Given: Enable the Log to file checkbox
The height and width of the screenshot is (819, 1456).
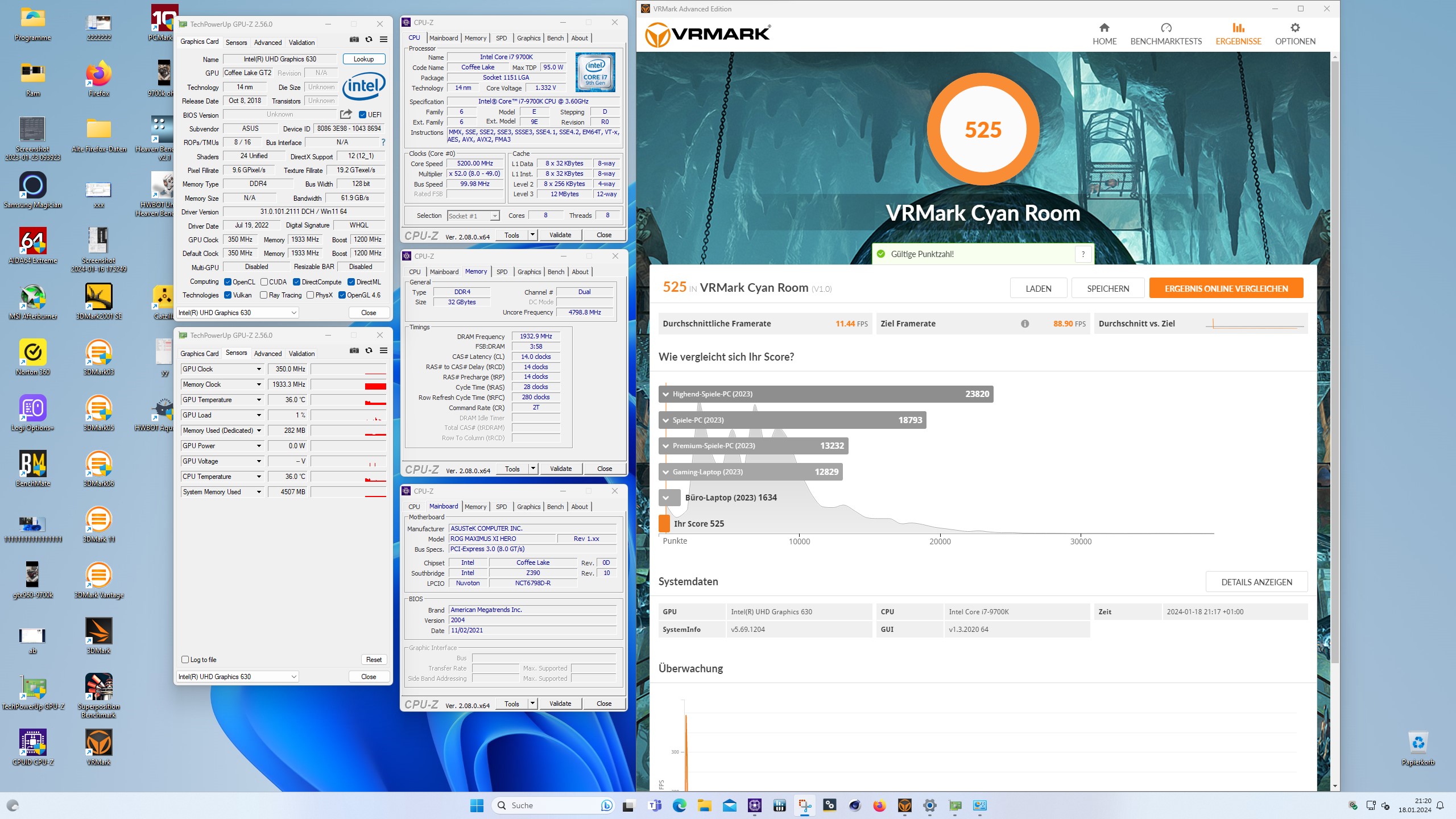Looking at the screenshot, I should [185, 660].
